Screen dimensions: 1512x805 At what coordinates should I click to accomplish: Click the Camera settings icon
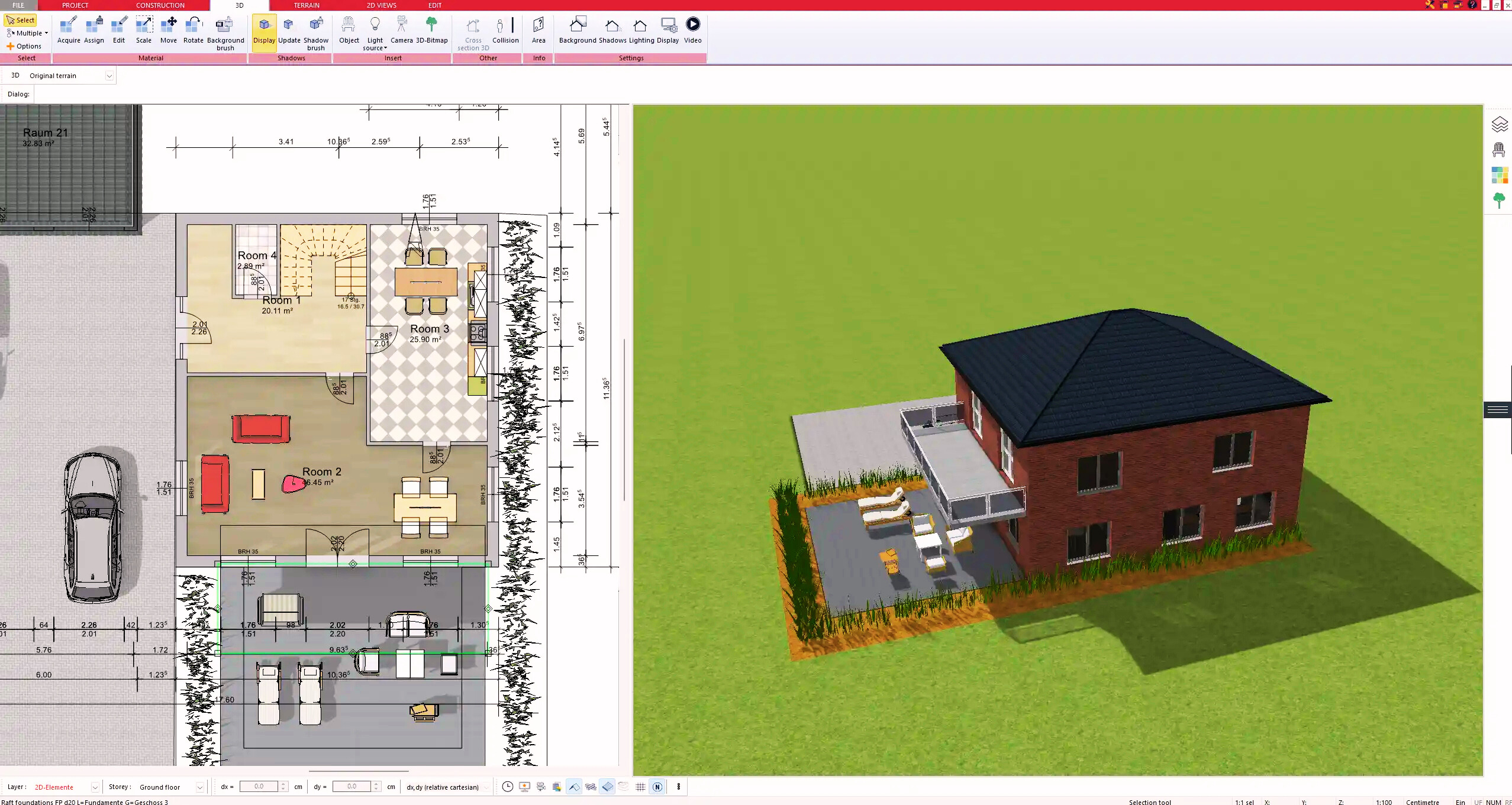[400, 23]
